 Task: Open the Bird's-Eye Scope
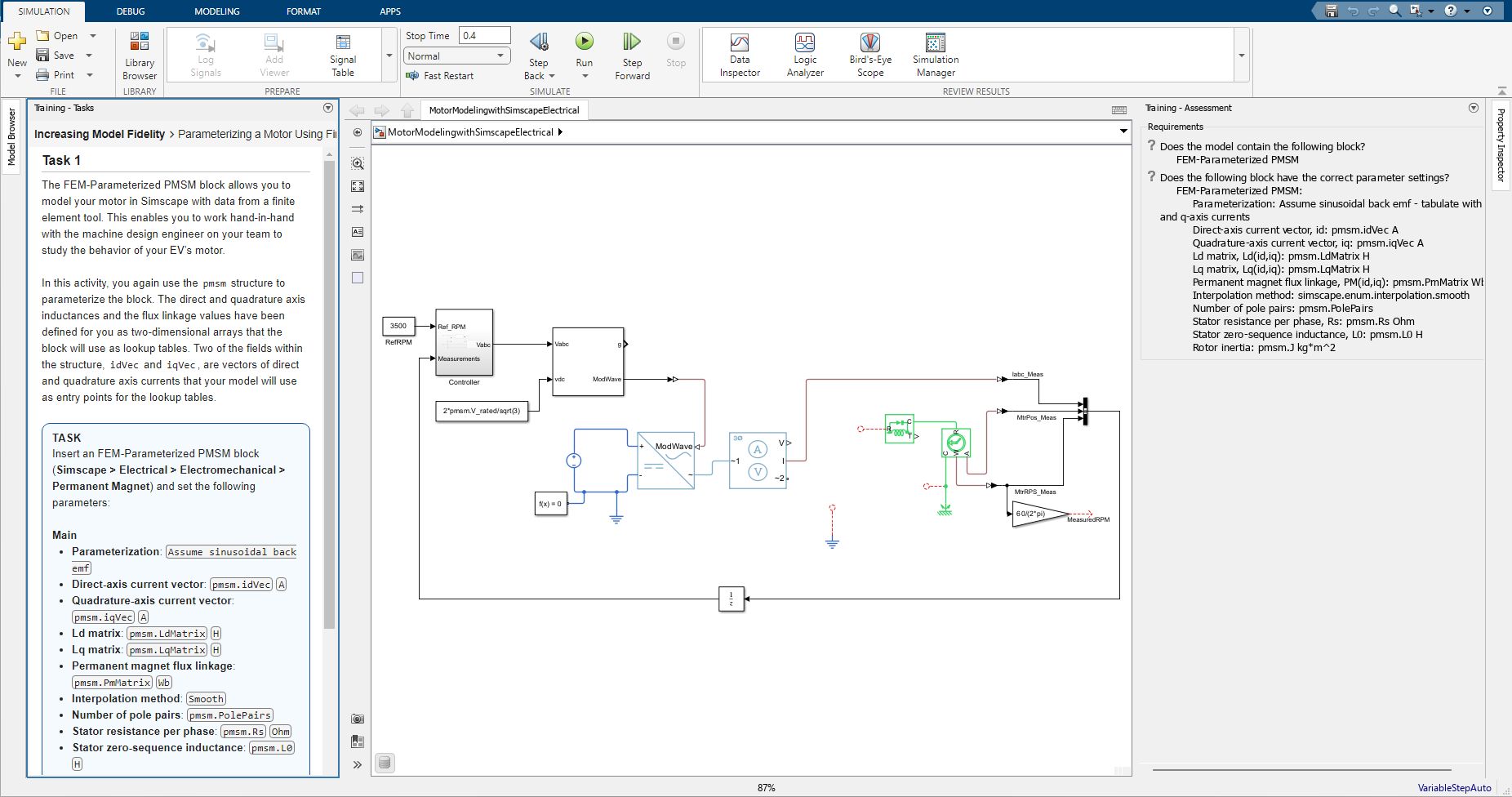tap(869, 54)
